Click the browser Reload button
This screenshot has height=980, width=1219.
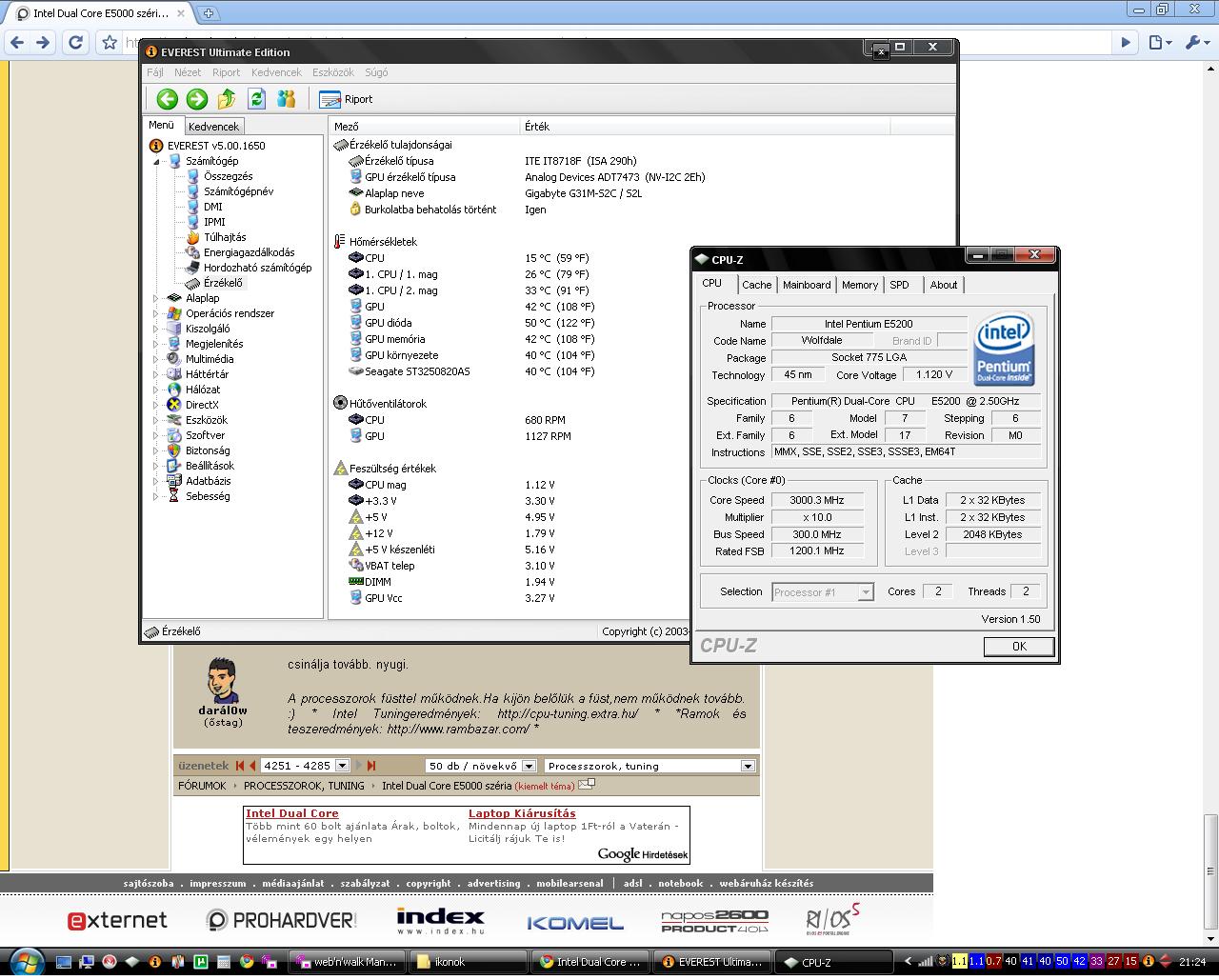[75, 42]
